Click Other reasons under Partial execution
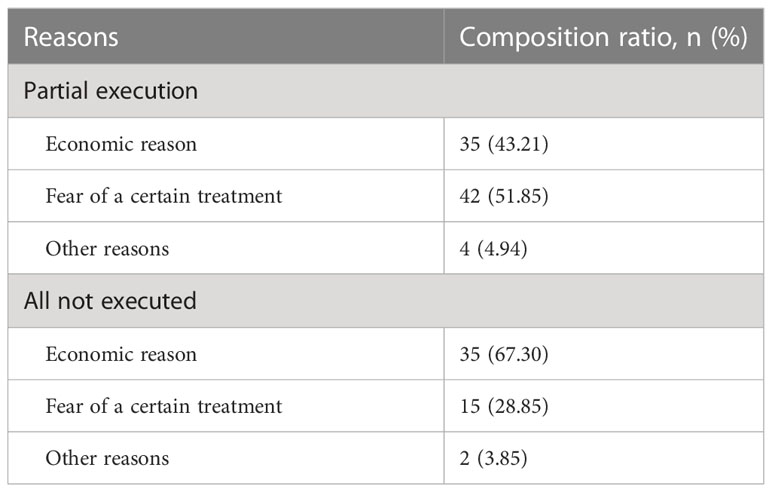The width and height of the screenshot is (772, 492). click(107, 249)
